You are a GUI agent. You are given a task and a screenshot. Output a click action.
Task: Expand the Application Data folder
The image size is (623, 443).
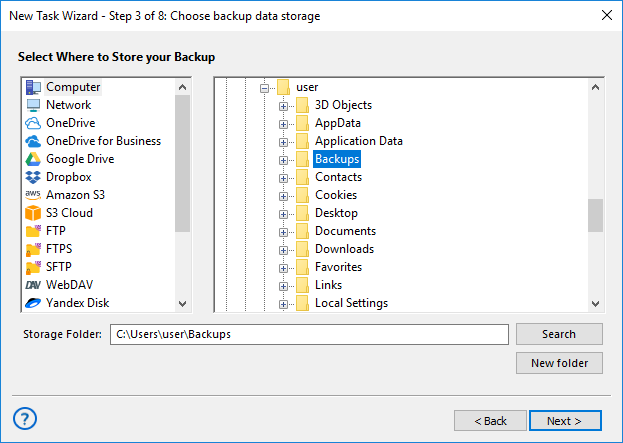coord(283,142)
